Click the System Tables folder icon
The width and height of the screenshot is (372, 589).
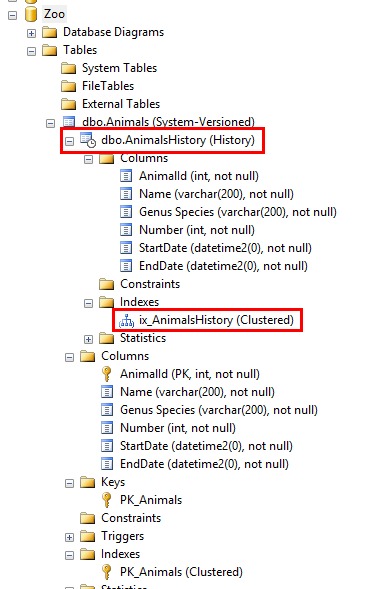[68, 68]
